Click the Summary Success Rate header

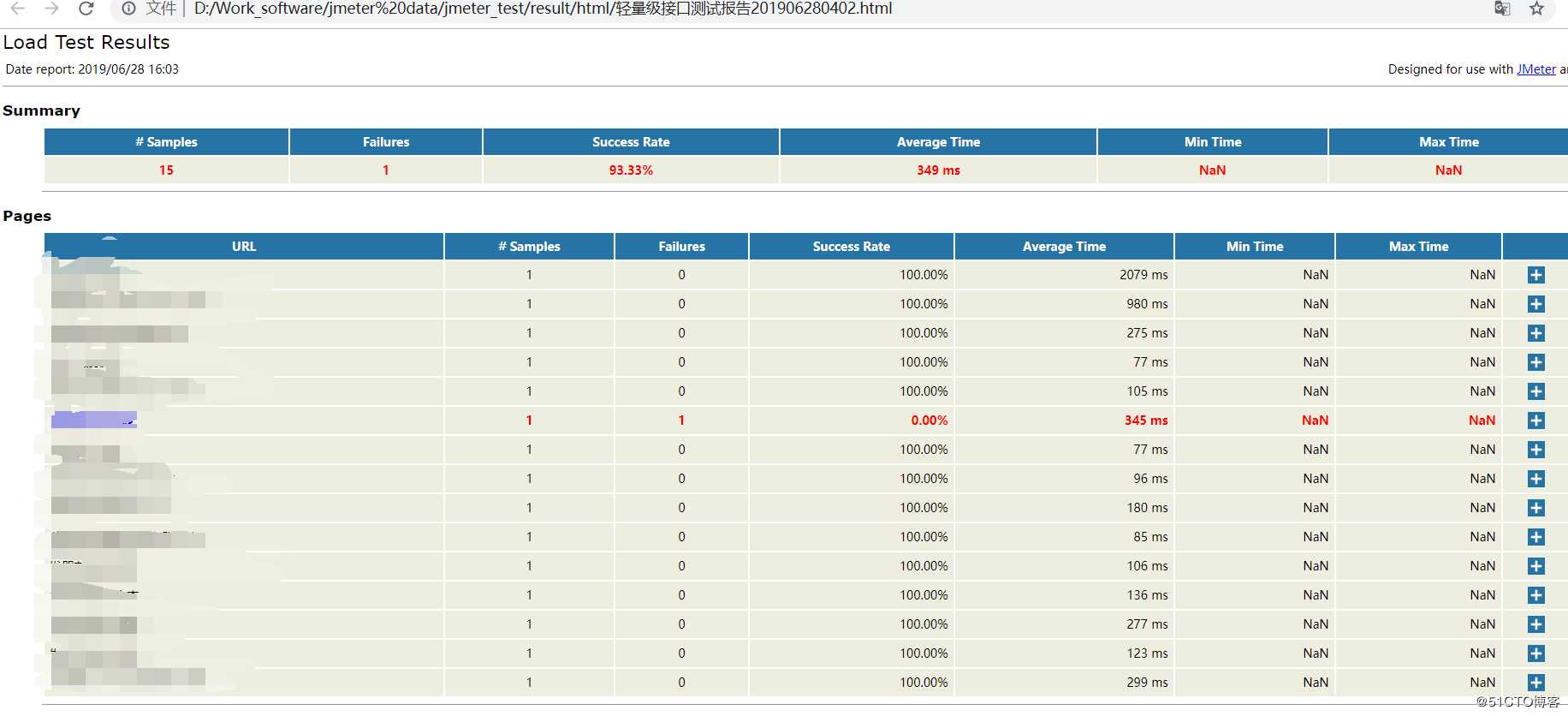pos(631,142)
